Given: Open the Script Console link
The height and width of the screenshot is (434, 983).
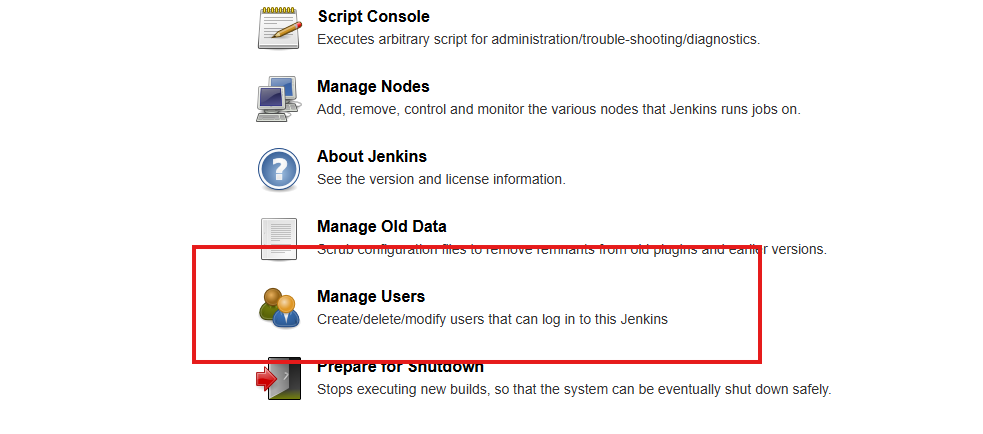Looking at the screenshot, I should (x=373, y=17).
